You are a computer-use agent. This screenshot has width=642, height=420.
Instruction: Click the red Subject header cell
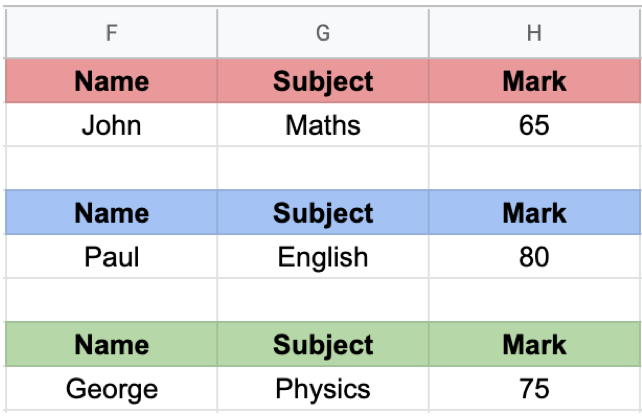click(323, 81)
